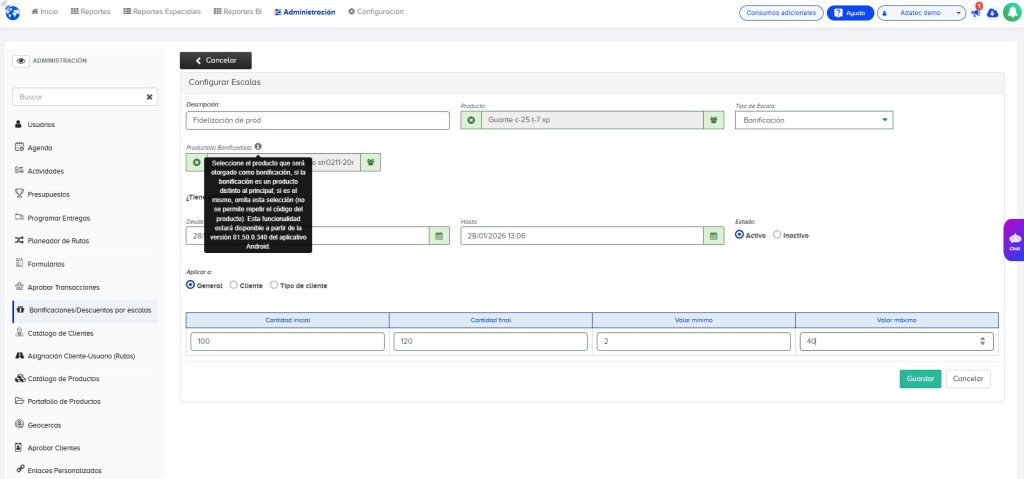Click the Valor máximo column header
This screenshot has height=479, width=1024.
pos(897,320)
